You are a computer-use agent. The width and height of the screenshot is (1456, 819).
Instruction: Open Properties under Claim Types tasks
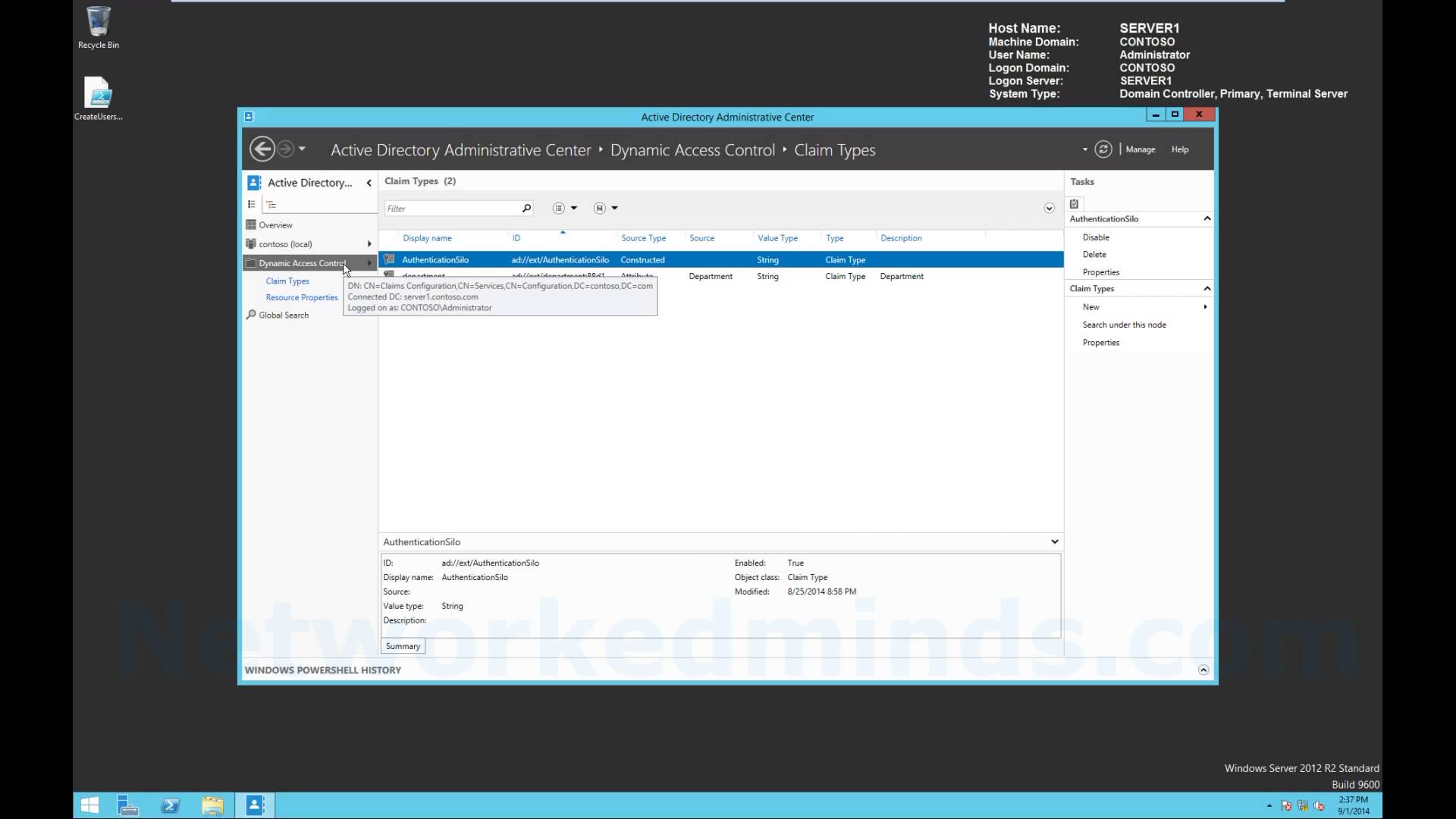(1101, 343)
